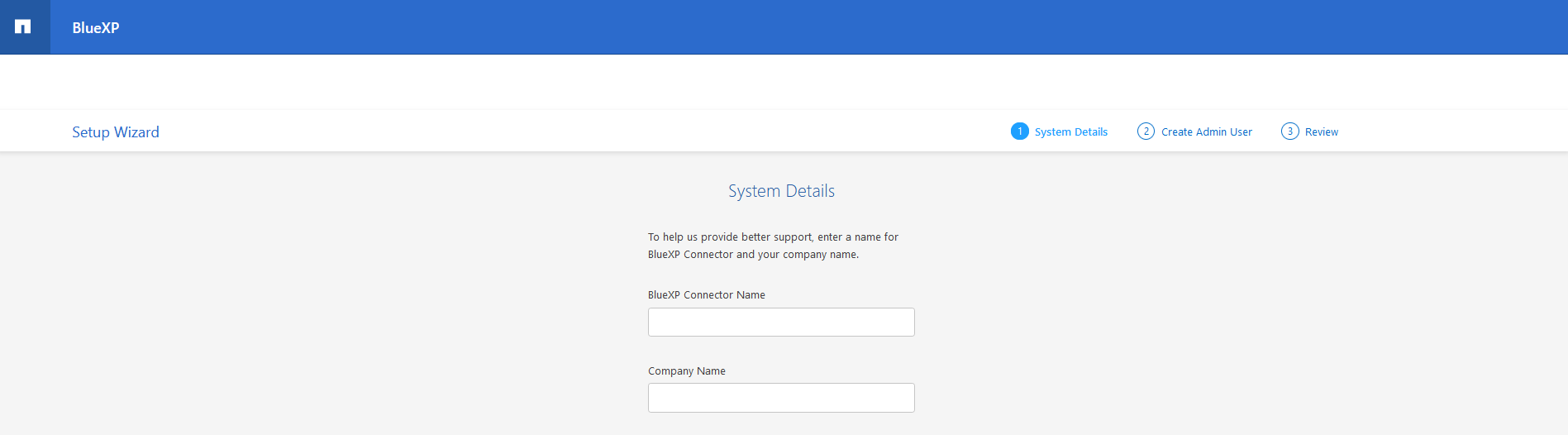Click the help text about better support
This screenshot has height=435, width=1568.
773,246
